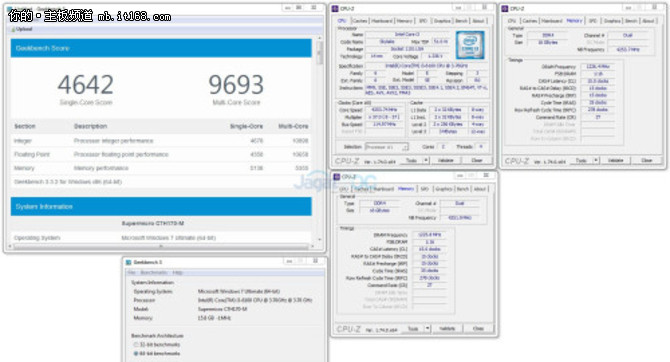The image size is (670, 362).
Task: Click the title bar icon of CPU-Z window showing the Intel logo
Action: pos(335,9)
